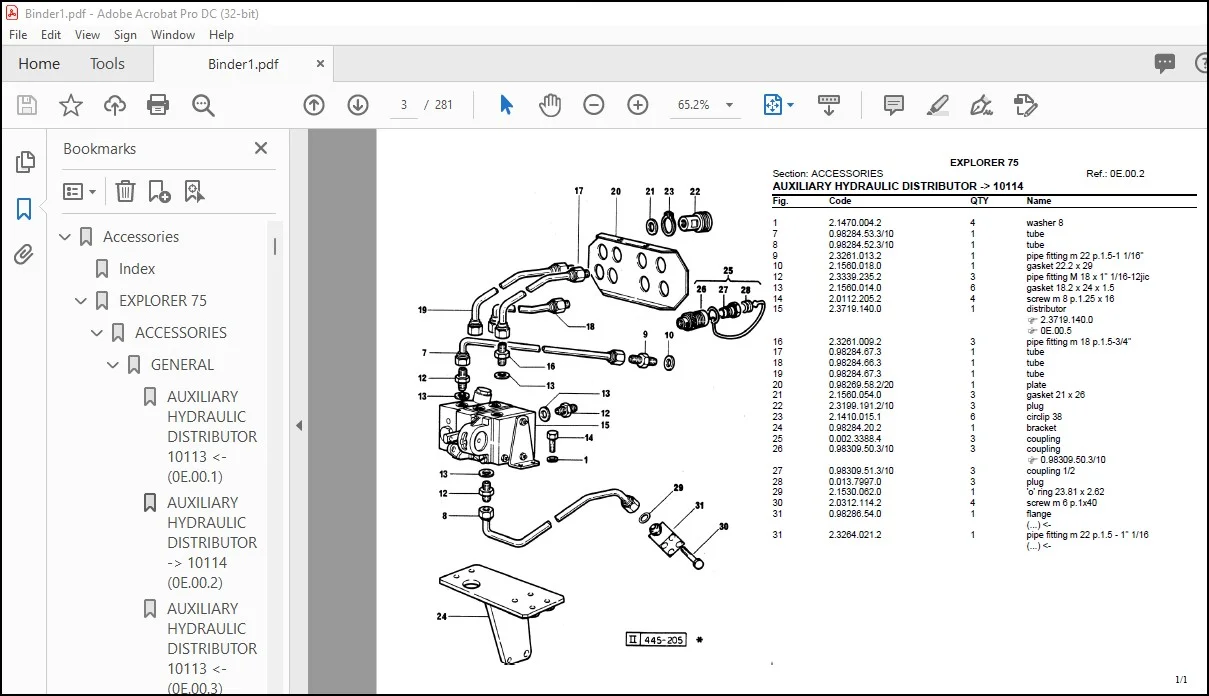Collapse the EXPLORER 75 bookmark
1209x696 pixels.
coord(81,301)
